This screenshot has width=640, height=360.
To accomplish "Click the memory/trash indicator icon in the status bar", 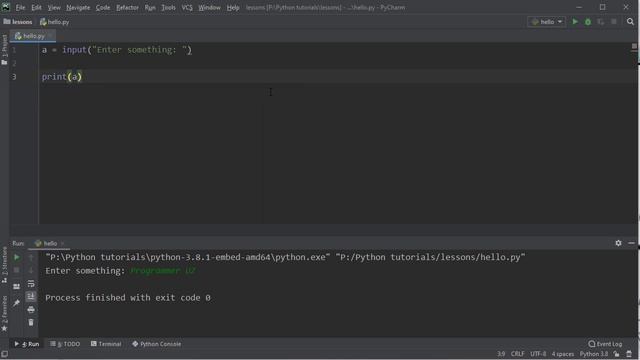I will click(629, 354).
